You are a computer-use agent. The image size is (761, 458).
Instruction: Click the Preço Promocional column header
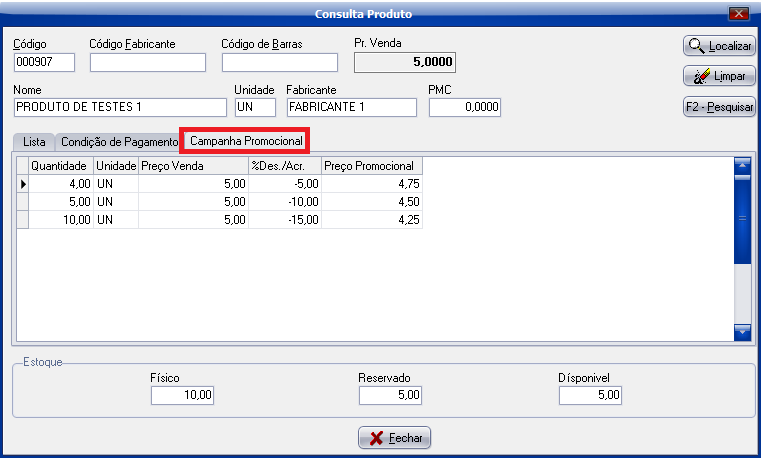pos(372,166)
